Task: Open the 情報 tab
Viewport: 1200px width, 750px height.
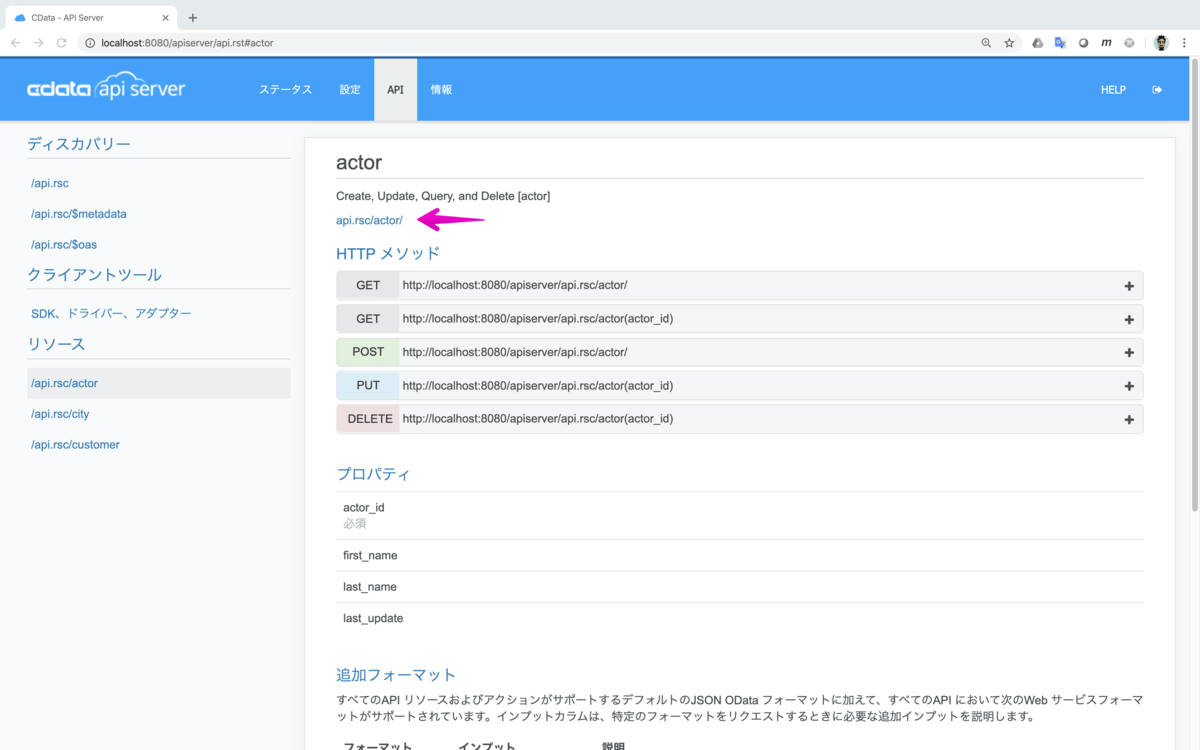Action: pos(441,90)
